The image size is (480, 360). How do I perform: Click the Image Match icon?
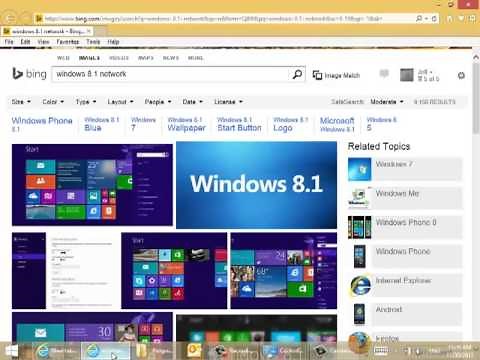click(317, 75)
